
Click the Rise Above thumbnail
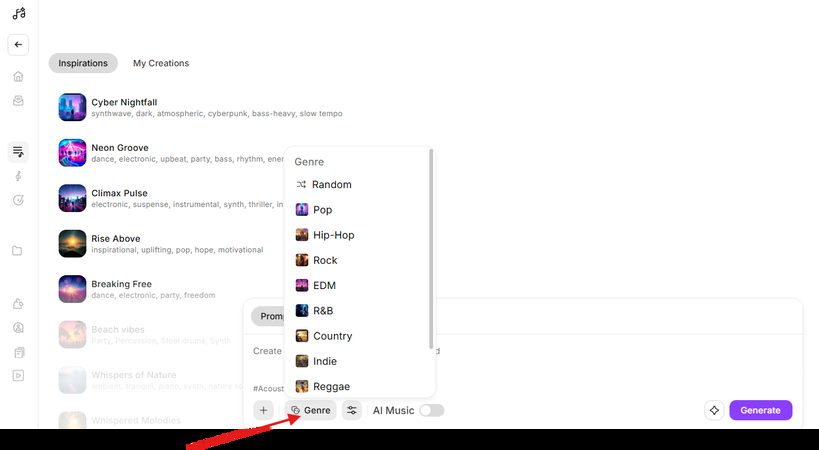[x=72, y=243]
